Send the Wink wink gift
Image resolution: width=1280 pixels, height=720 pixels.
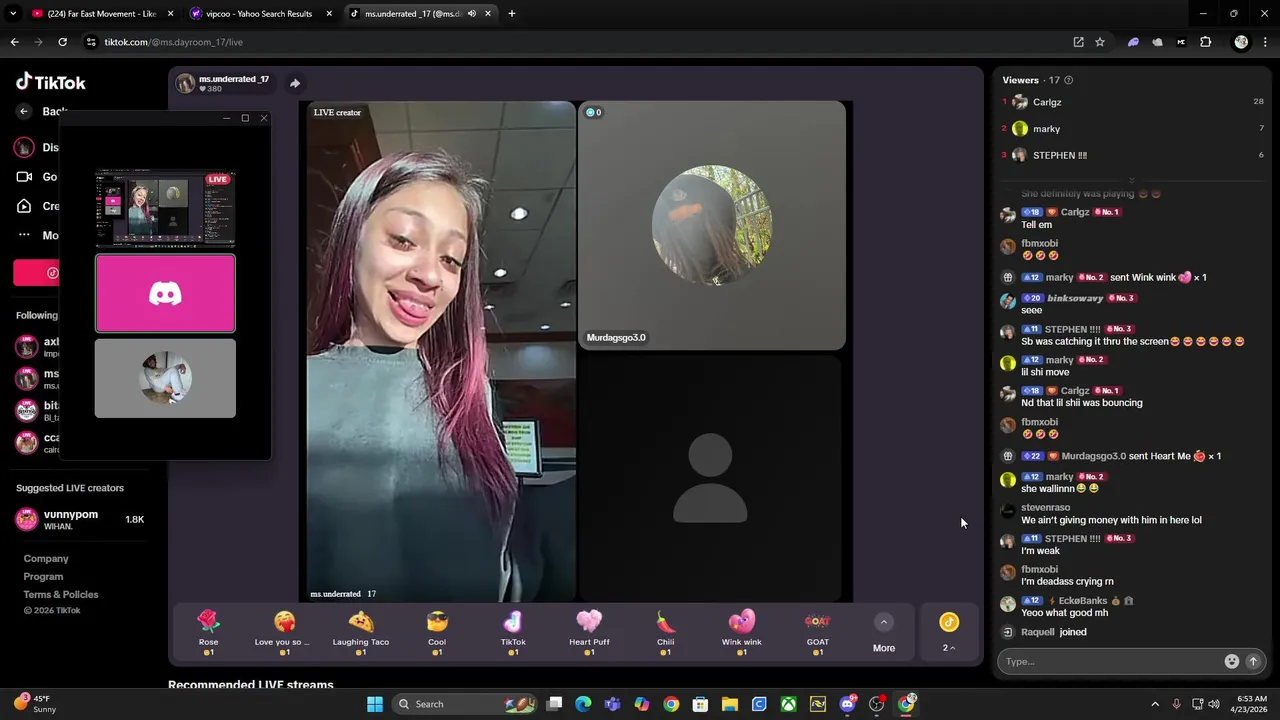741,634
